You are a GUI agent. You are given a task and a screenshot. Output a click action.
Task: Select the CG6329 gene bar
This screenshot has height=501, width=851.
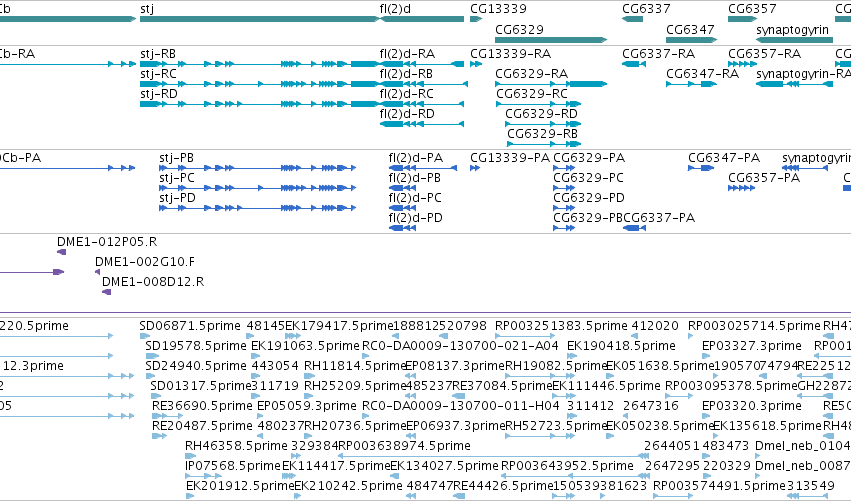[551, 40]
